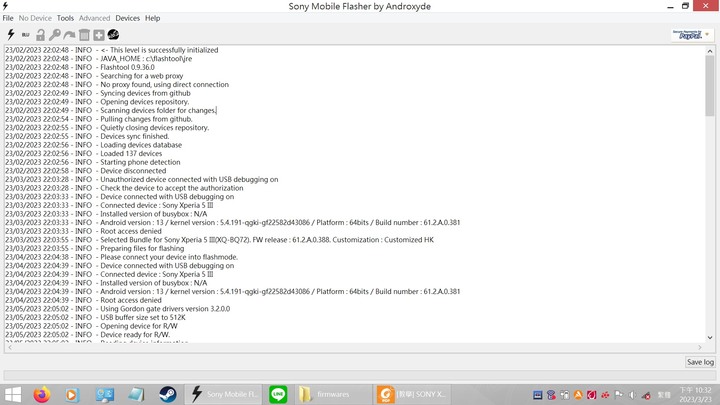
Task: Click log line 'Preparing files for flashing'
Action: [x=142, y=248]
